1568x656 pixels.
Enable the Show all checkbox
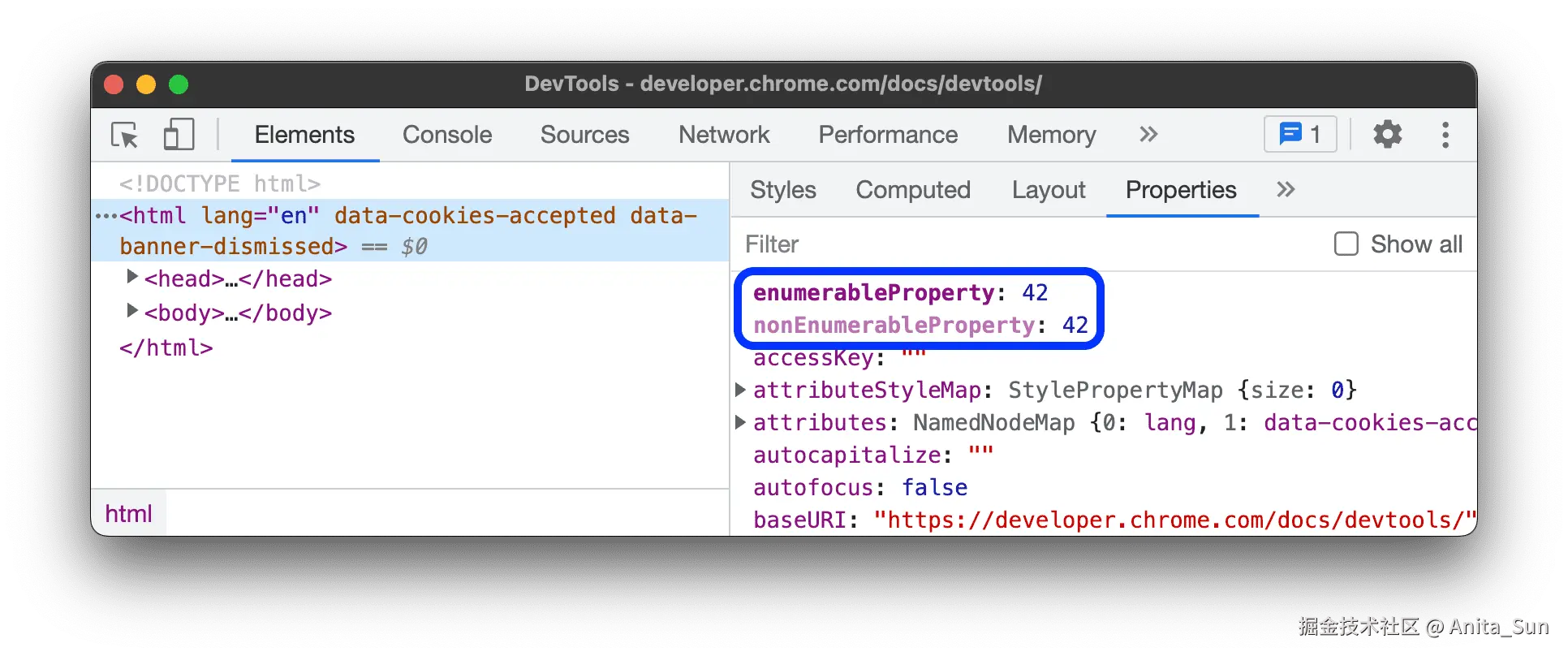1346,244
